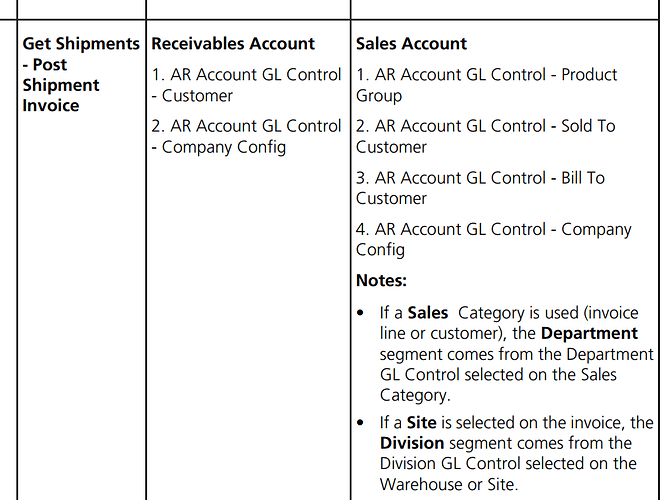Screen dimensions: 668x500
Task: Click the text 'Warehouse or Site.'
Action: pyautogui.click(x=449, y=484)
